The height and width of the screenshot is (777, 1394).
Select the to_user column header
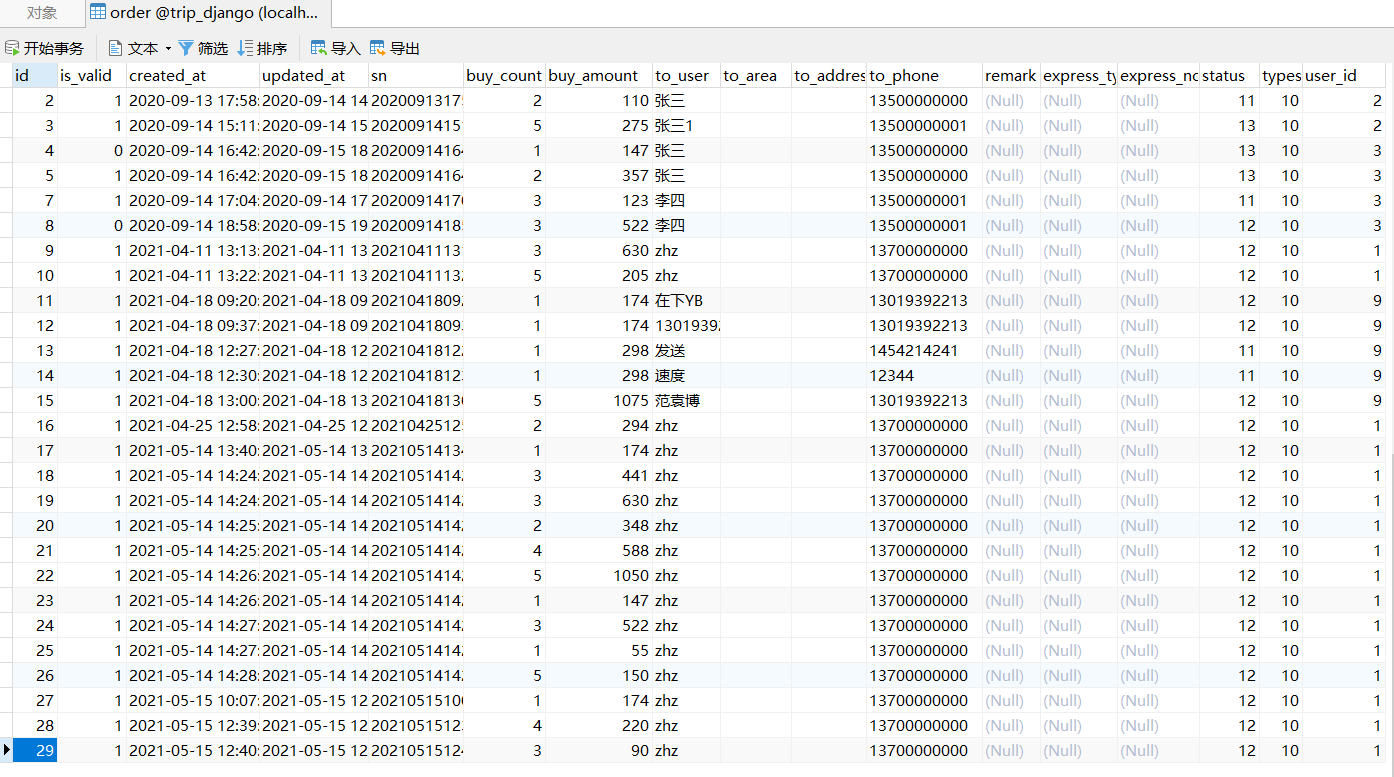click(x=687, y=75)
